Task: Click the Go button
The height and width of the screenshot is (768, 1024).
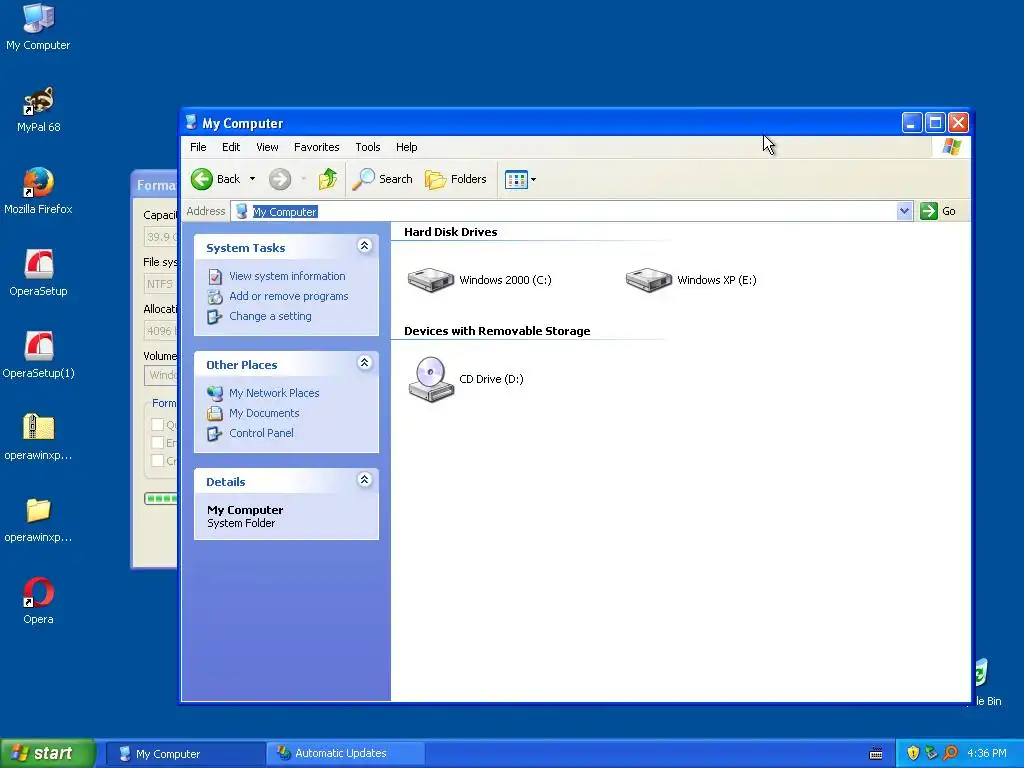Action: pyautogui.click(x=938, y=211)
